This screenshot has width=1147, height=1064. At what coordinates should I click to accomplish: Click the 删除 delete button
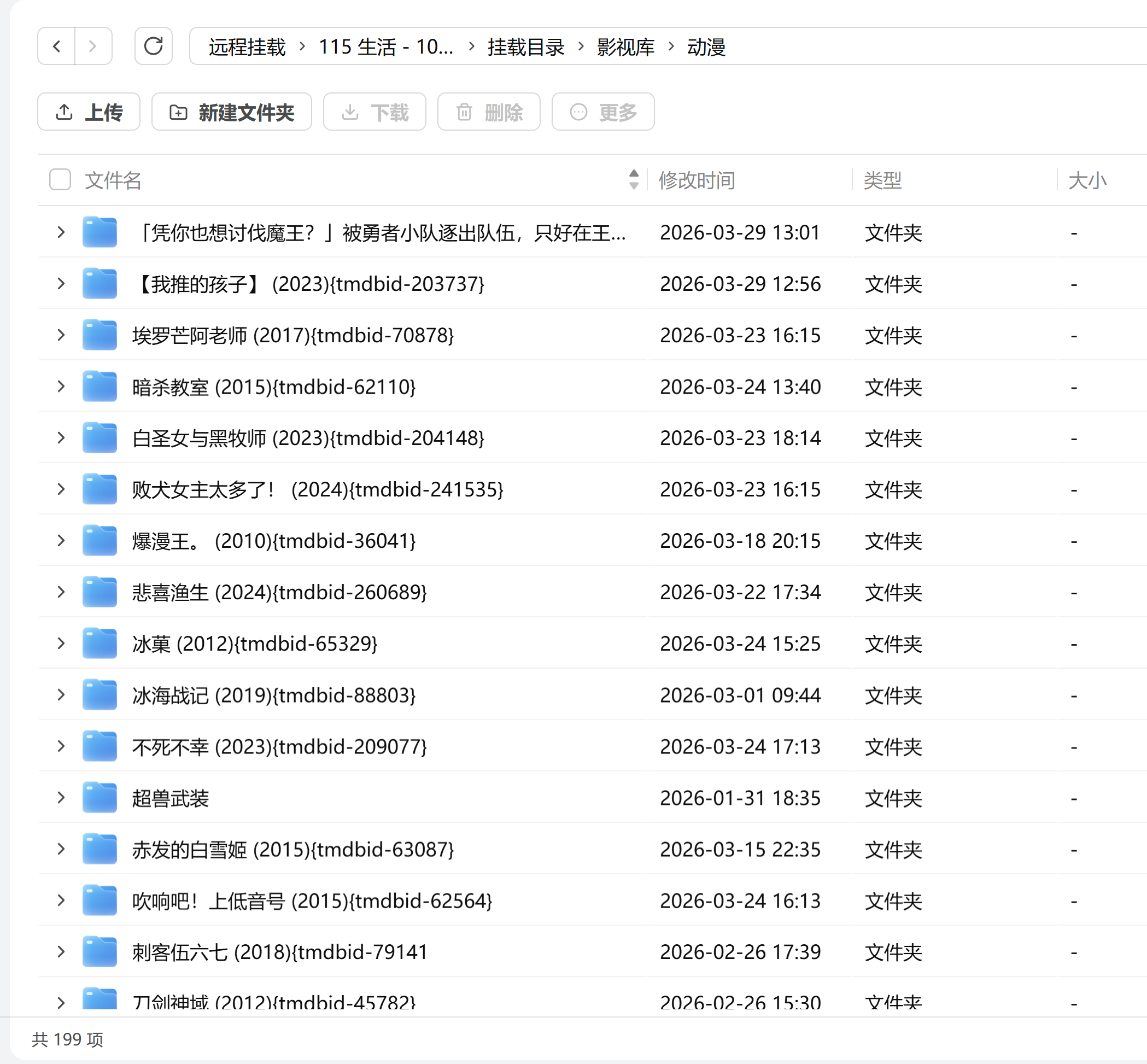(x=489, y=112)
